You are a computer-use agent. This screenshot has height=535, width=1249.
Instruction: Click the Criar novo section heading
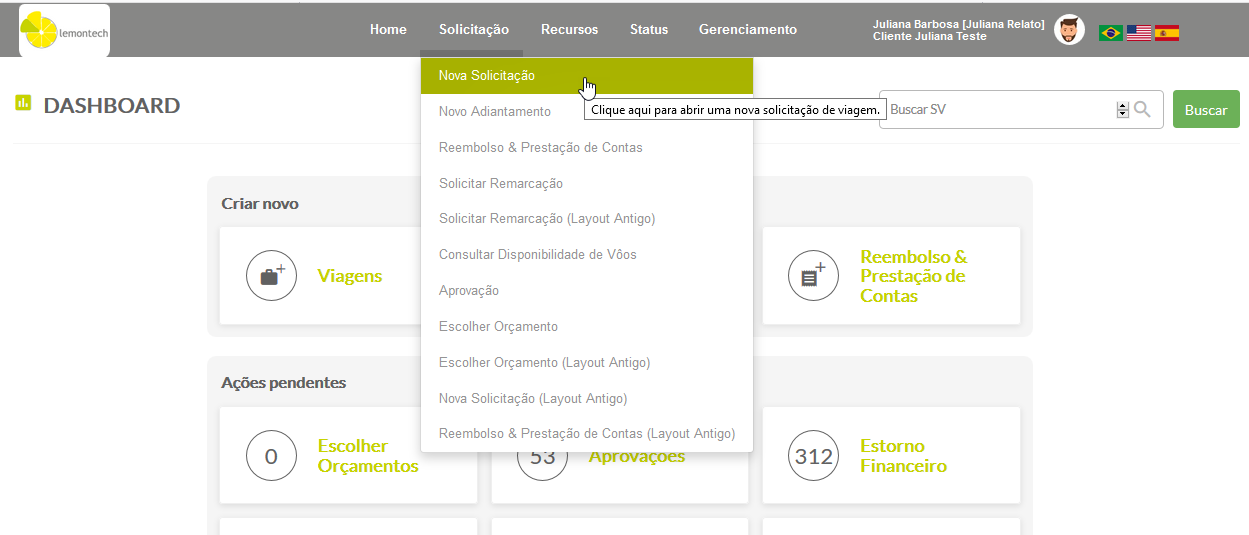click(260, 204)
